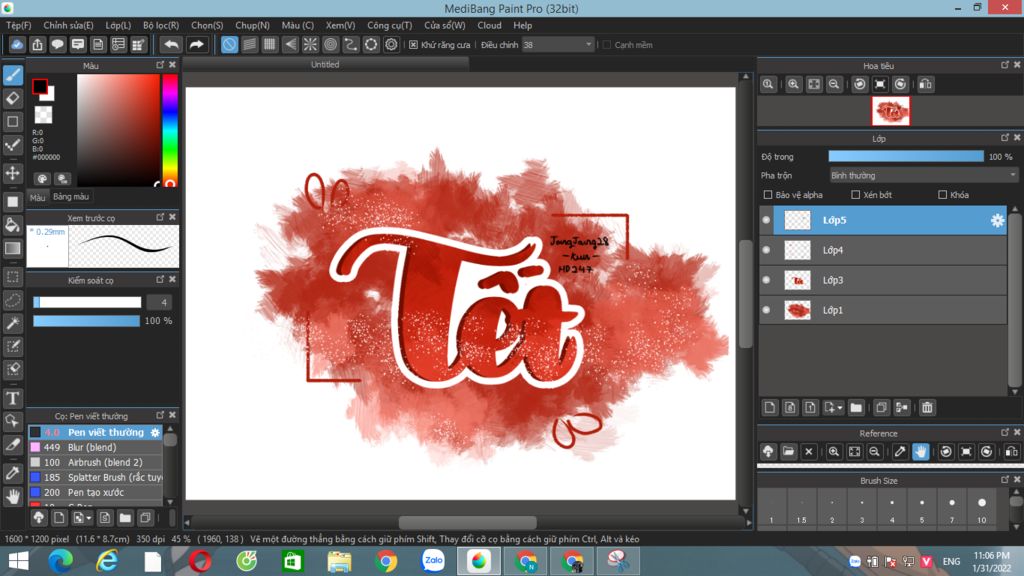Image resolution: width=1024 pixels, height=576 pixels.
Task: Select the Pen tạo xước brush
Action: pyautogui.click(x=95, y=492)
